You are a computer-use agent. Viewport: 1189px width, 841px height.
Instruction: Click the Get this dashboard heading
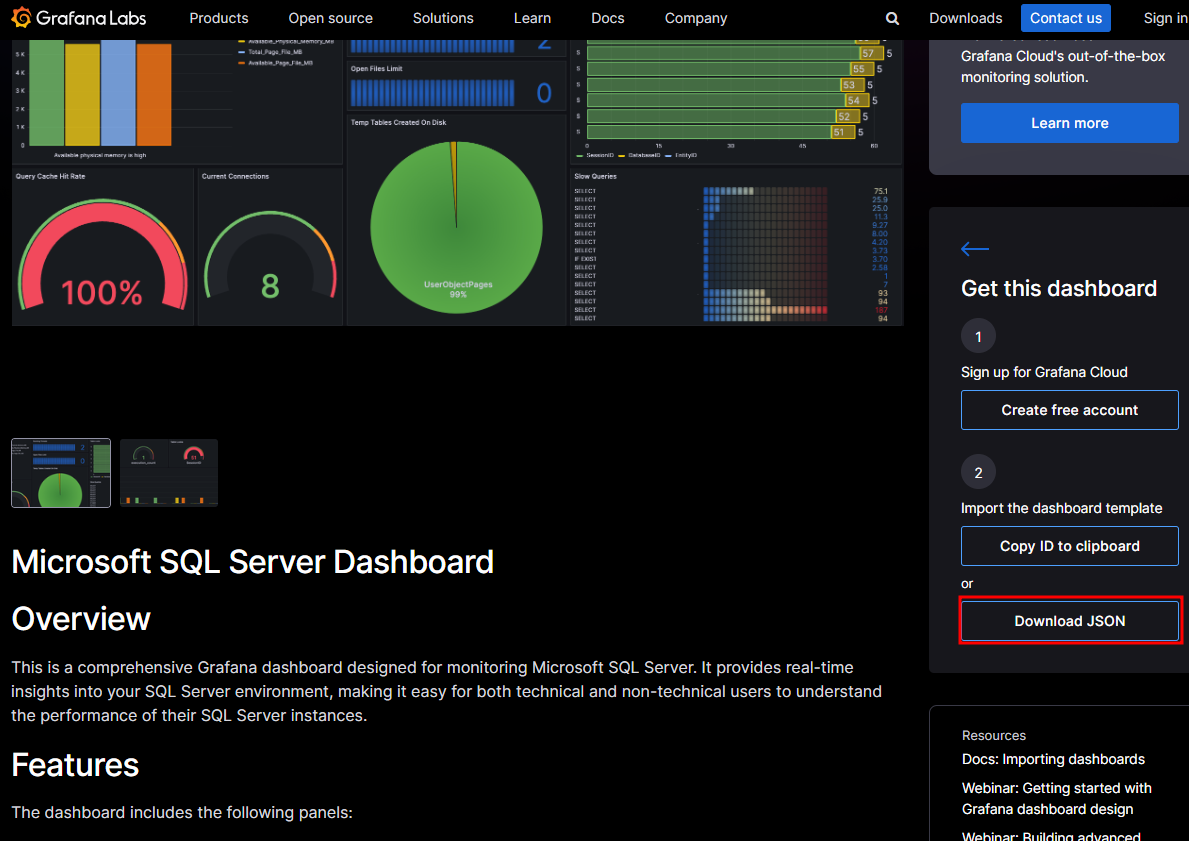(1059, 288)
